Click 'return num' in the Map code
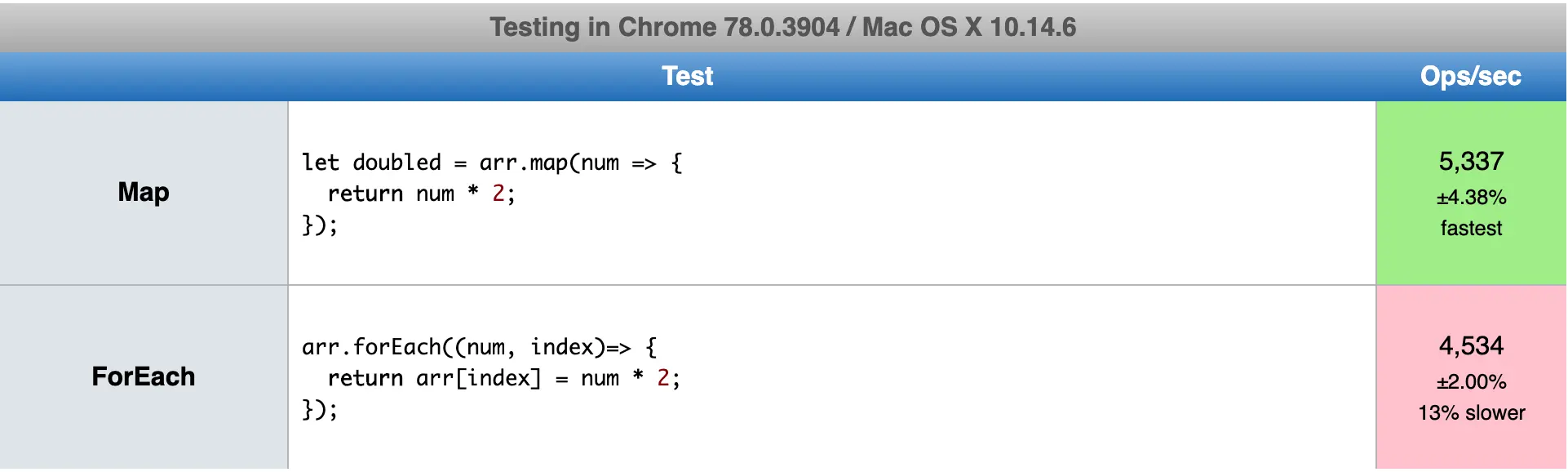The height and width of the screenshot is (472, 1568). click(390, 194)
